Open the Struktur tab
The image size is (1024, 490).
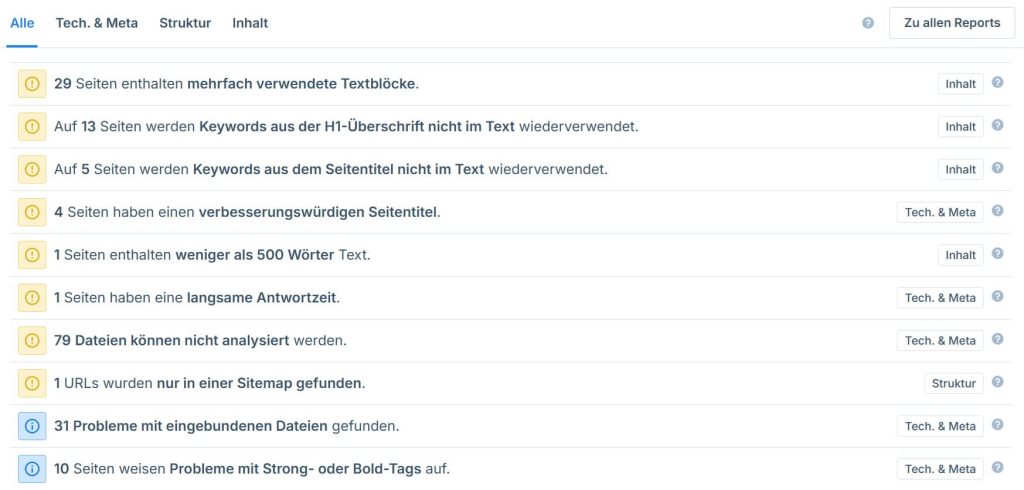[185, 23]
